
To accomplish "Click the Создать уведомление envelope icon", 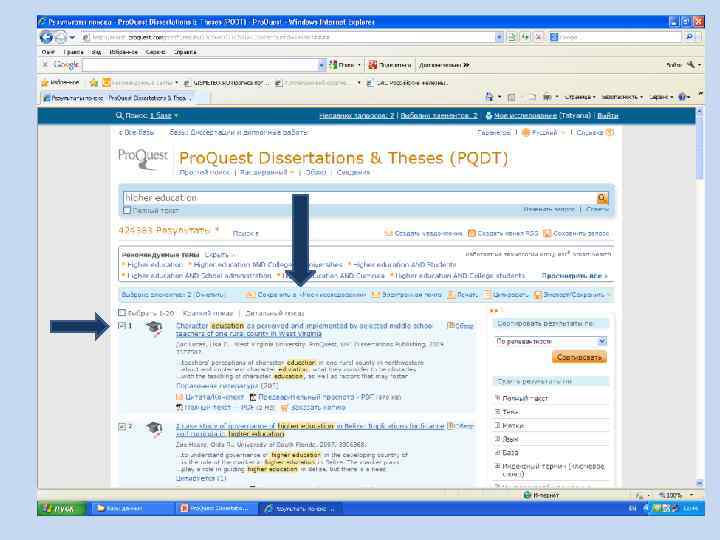I will [x=388, y=233].
